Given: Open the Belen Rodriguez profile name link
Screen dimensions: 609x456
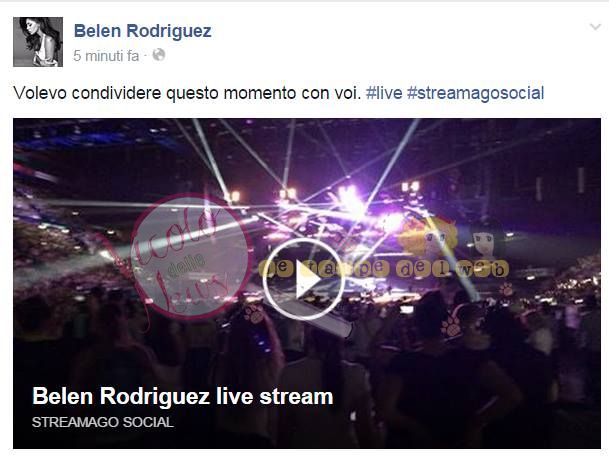Looking at the screenshot, I should (x=143, y=31).
